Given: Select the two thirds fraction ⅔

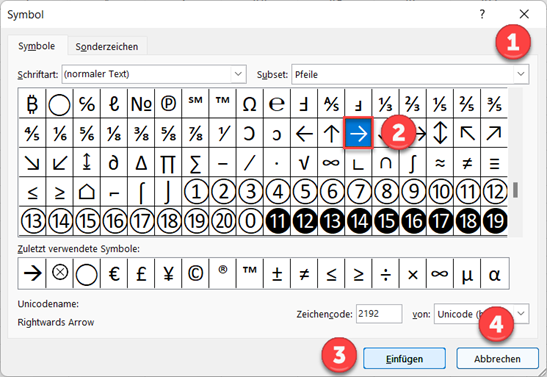Looking at the screenshot, I should (413, 104).
